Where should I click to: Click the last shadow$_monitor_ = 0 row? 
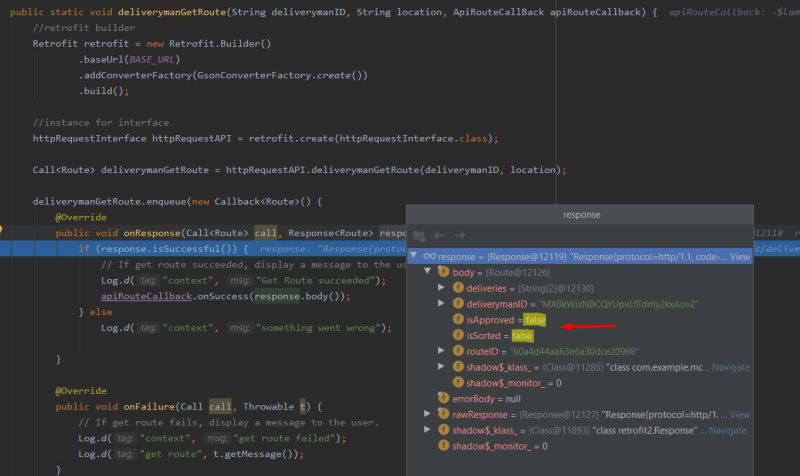tap(580, 446)
